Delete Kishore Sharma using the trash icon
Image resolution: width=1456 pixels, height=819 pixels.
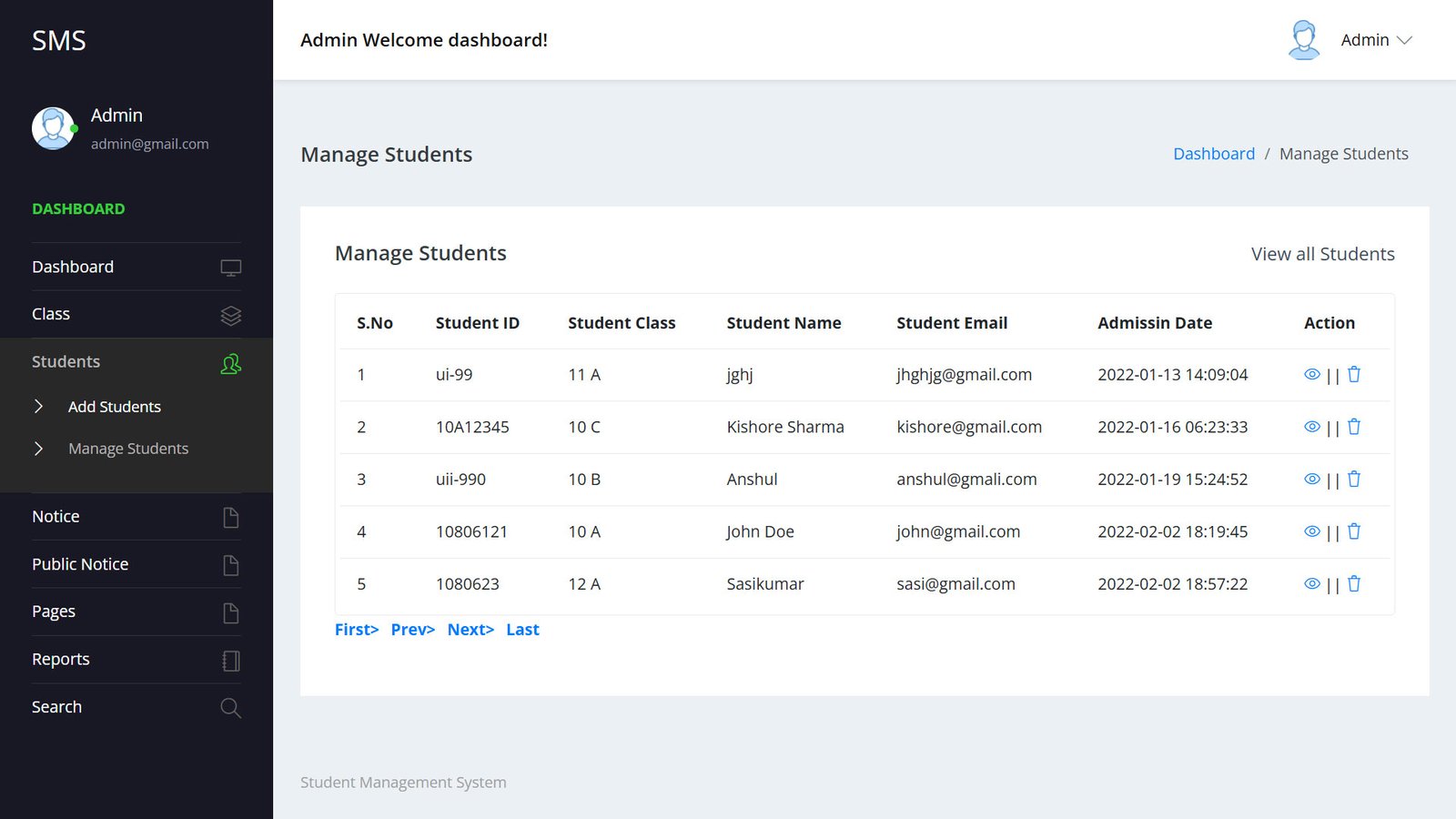(x=1354, y=427)
